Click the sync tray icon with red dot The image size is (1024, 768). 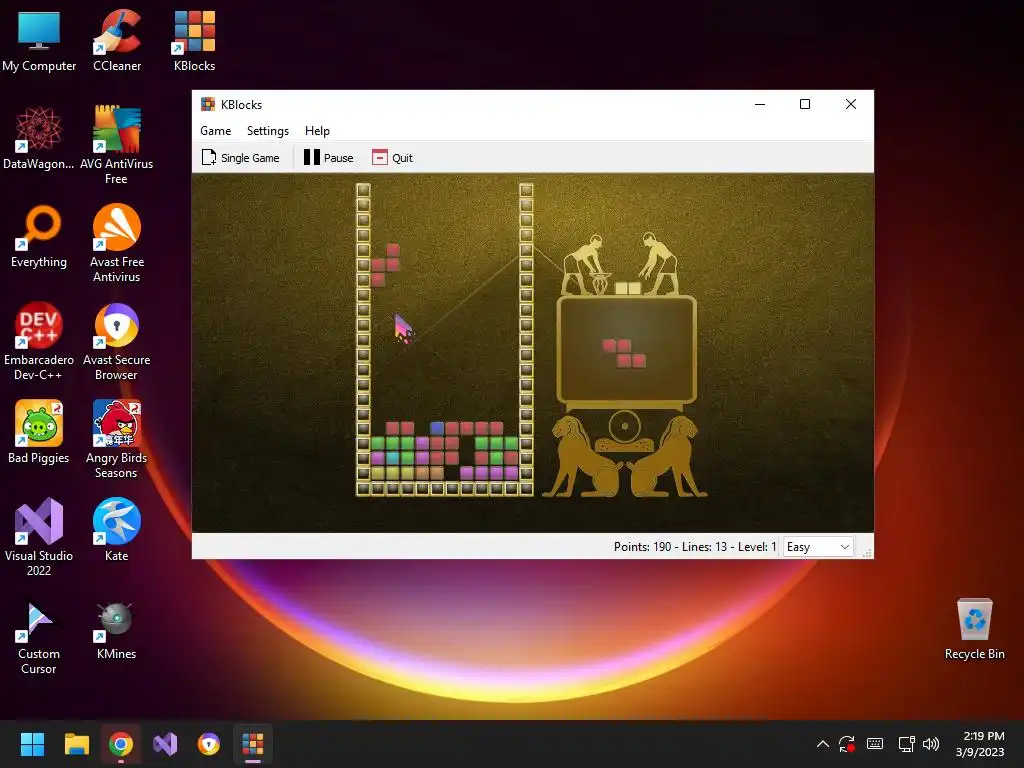[x=847, y=744]
